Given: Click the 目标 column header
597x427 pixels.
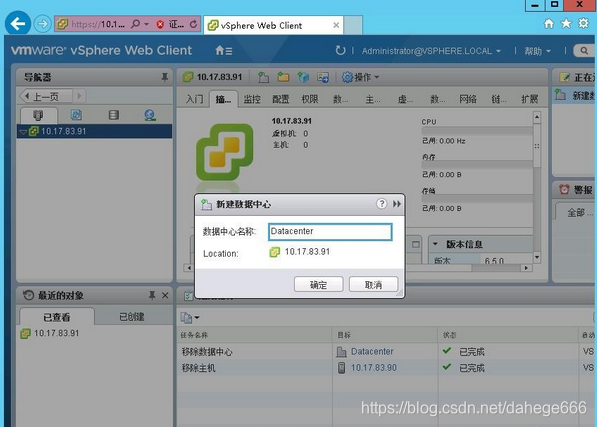Looking at the screenshot, I should [344, 335].
